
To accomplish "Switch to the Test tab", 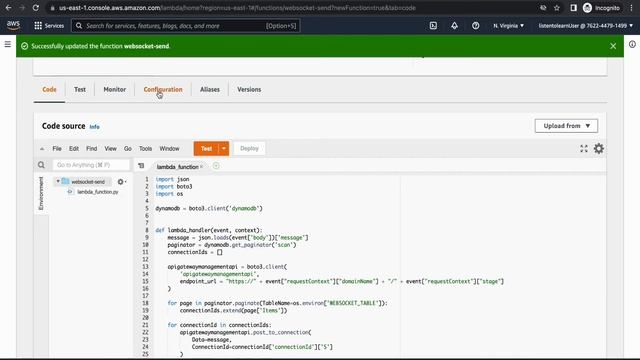I will [x=80, y=89].
